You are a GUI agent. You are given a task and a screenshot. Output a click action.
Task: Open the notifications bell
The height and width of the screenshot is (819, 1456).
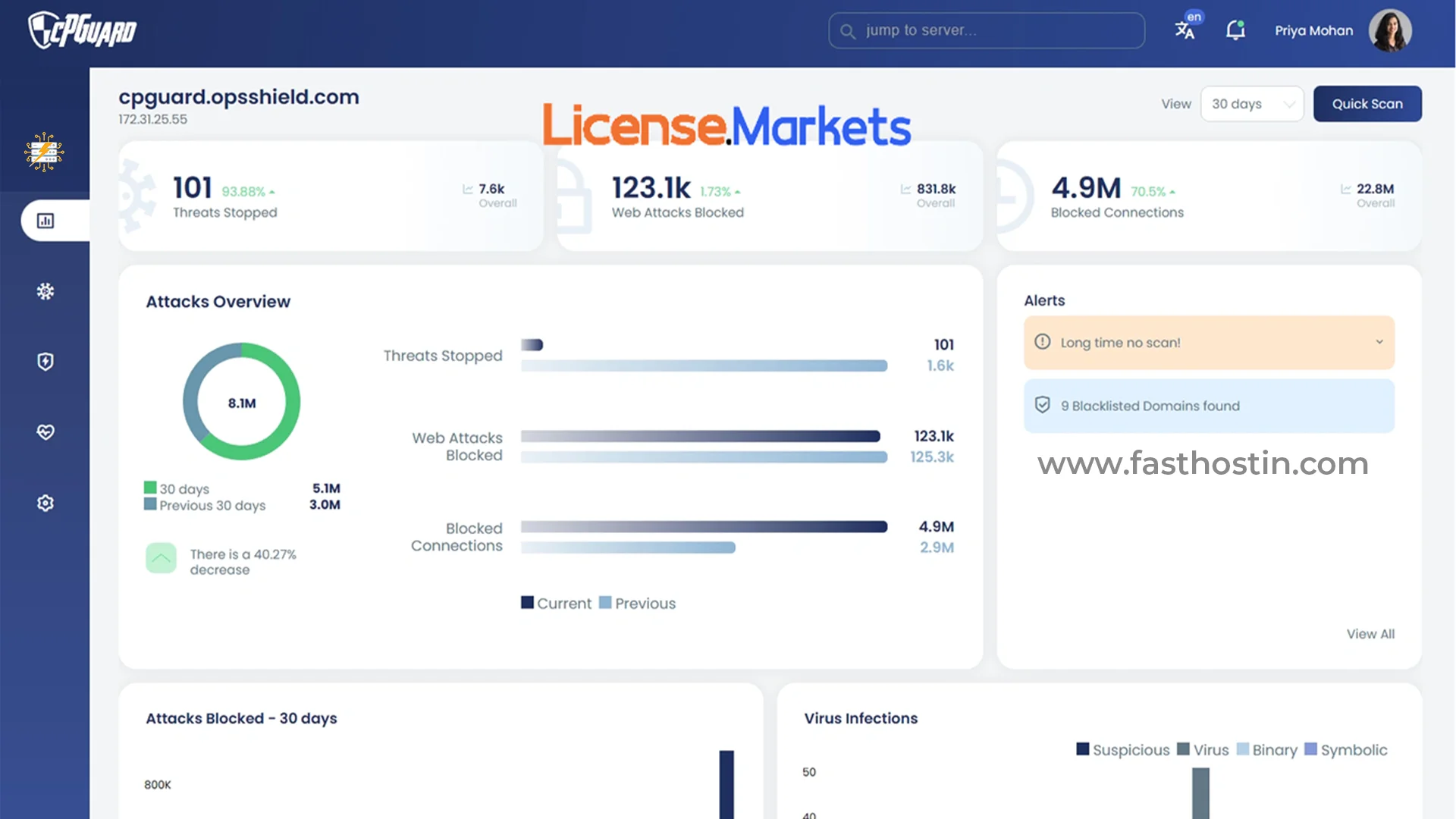click(x=1235, y=30)
